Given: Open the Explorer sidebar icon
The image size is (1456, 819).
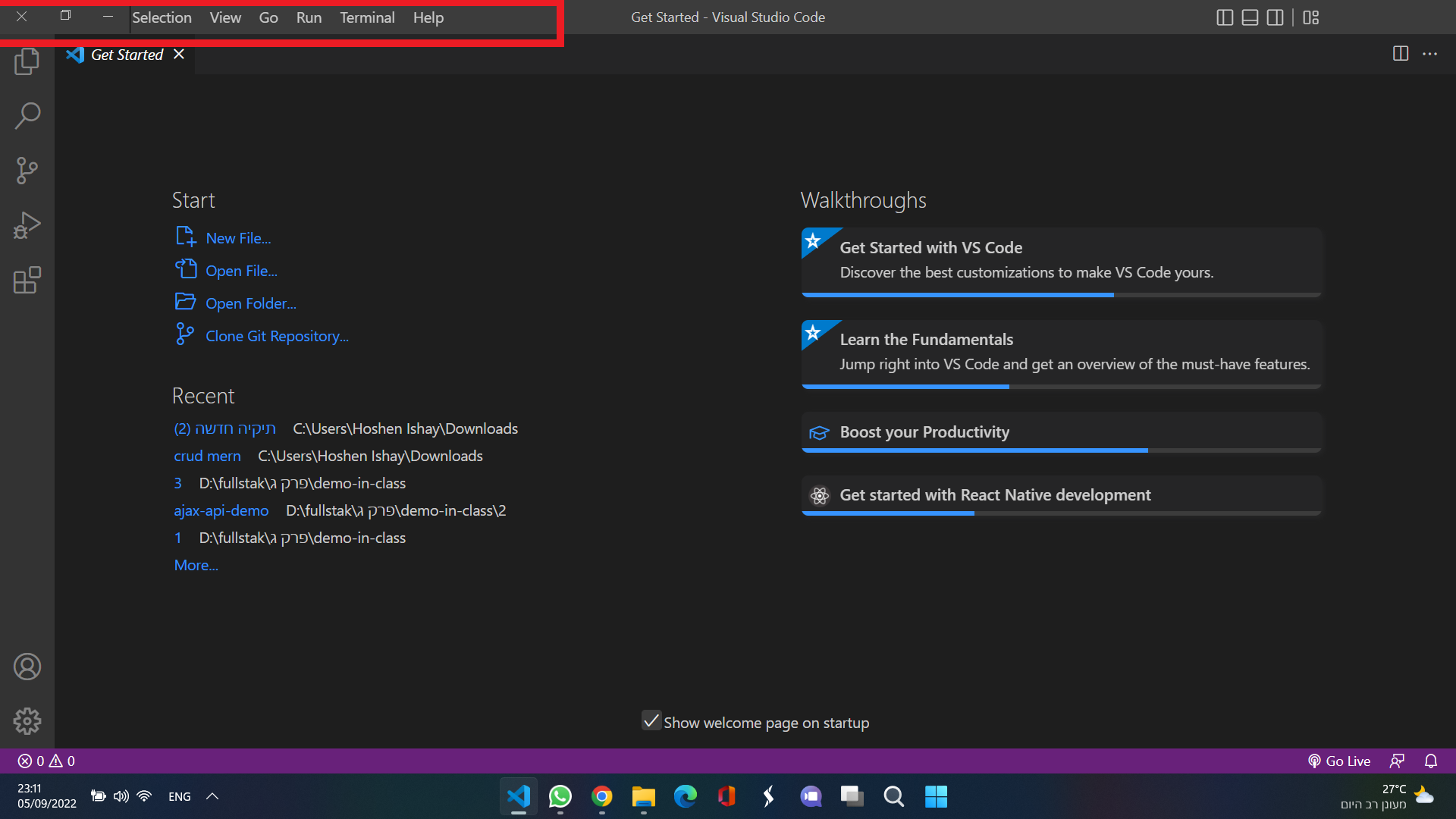Looking at the screenshot, I should [x=27, y=61].
